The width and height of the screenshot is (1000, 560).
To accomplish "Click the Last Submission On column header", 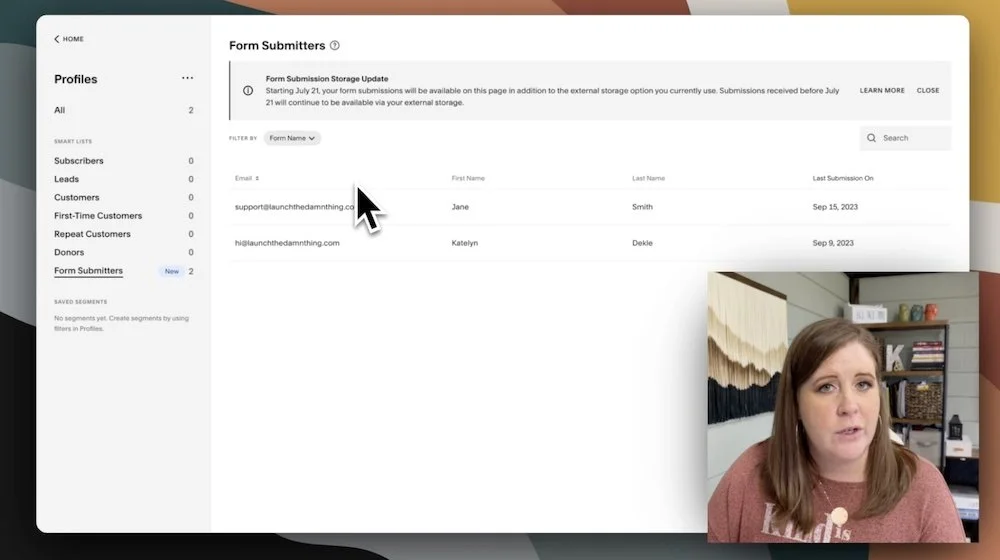I will coord(842,179).
